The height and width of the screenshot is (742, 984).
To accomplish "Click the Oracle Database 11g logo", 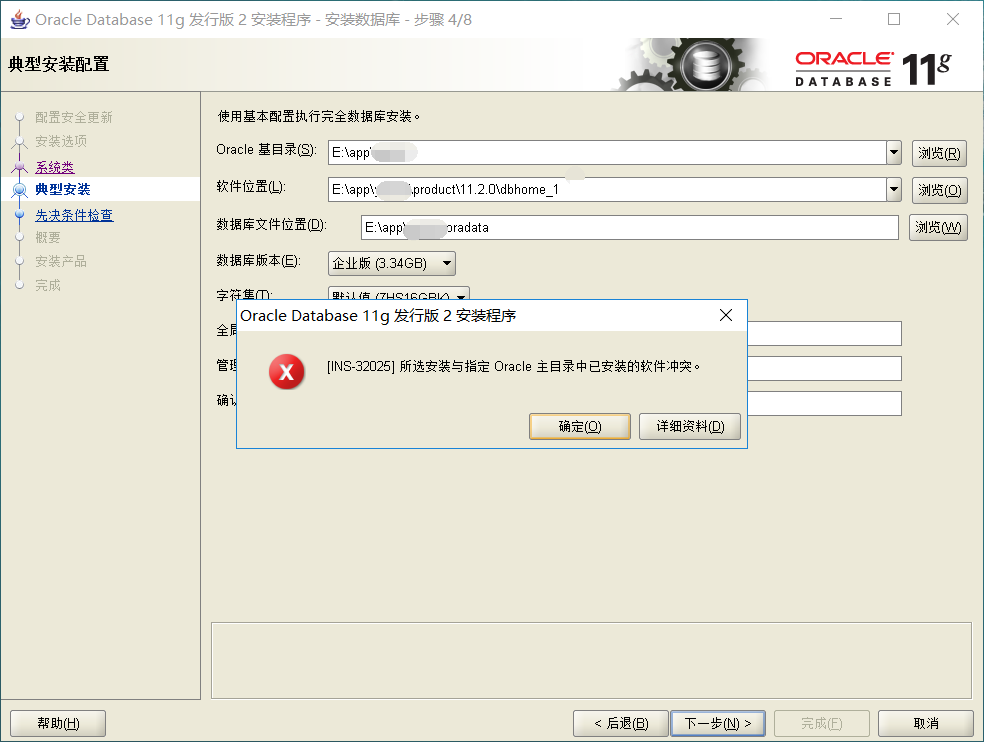I will (874, 68).
